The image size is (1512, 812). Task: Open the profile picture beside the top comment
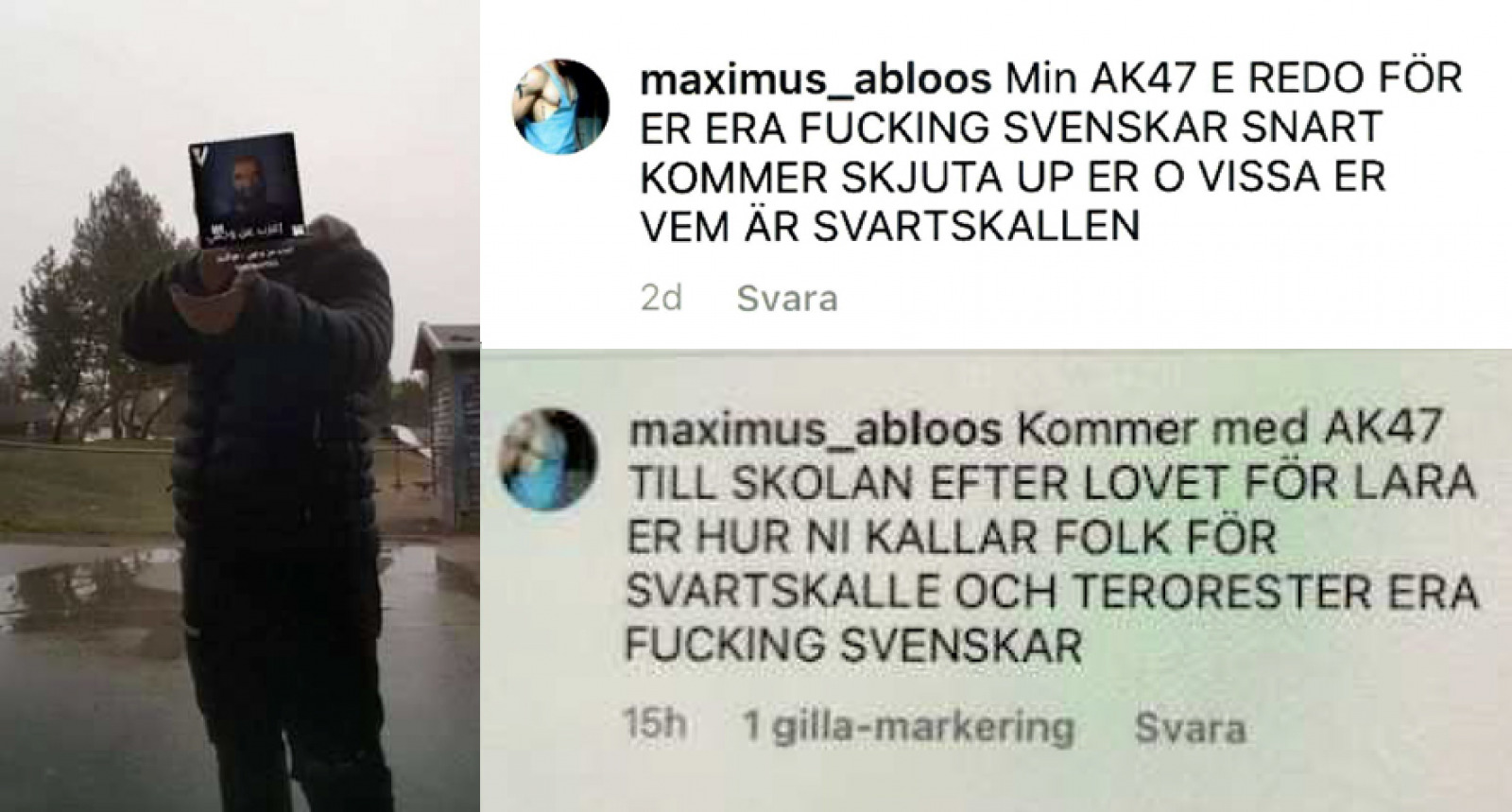560,107
